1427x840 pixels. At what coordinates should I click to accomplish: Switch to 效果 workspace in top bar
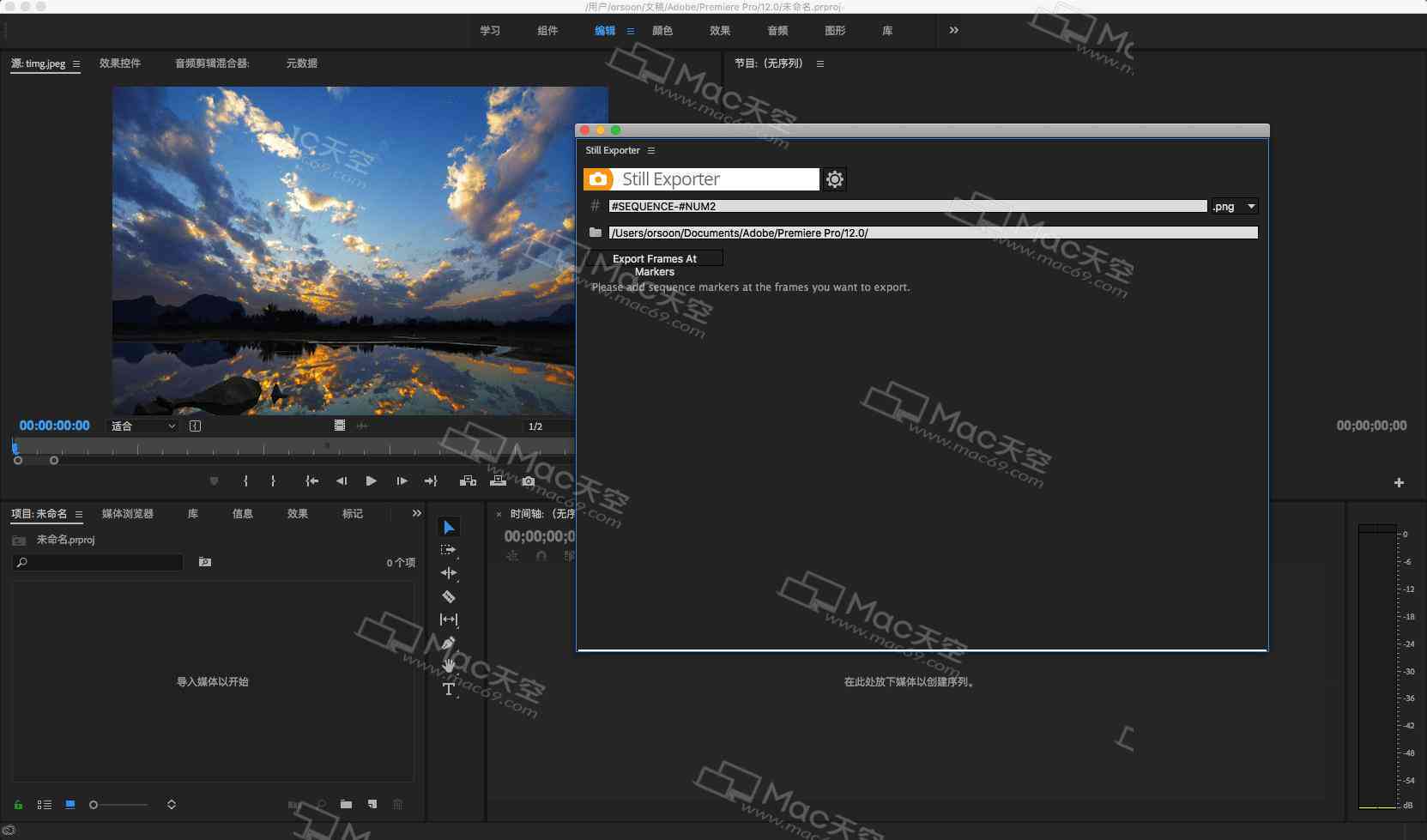pyautogui.click(x=720, y=31)
